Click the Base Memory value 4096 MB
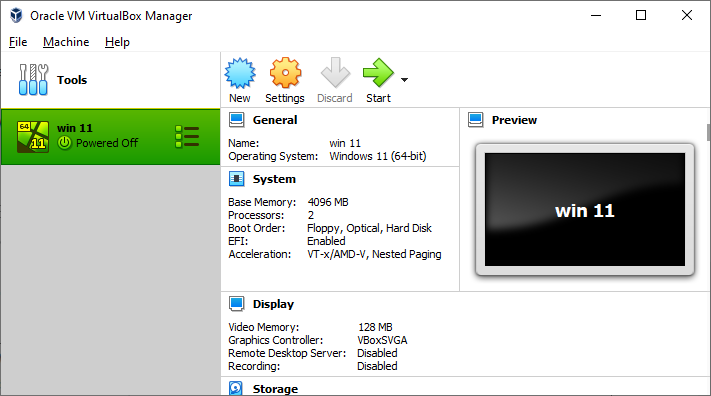This screenshot has width=711, height=396. (328, 202)
